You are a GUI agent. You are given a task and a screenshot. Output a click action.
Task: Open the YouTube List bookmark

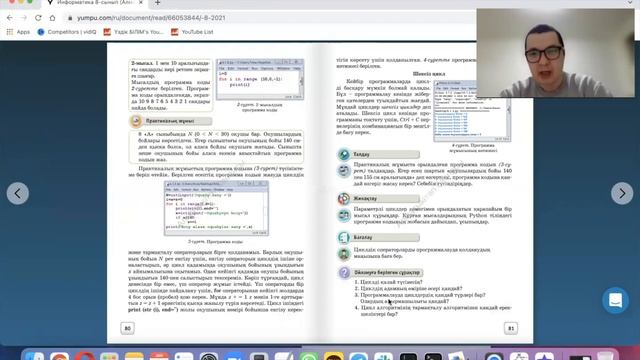[192, 32]
